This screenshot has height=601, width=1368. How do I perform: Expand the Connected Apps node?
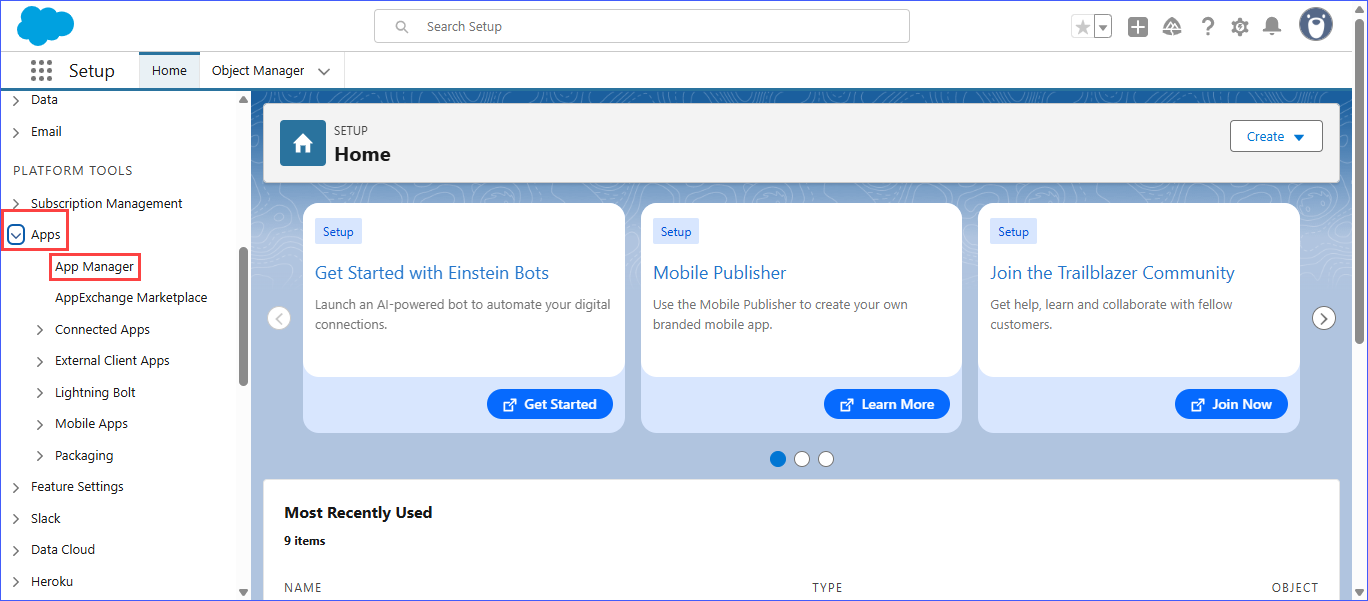(40, 330)
